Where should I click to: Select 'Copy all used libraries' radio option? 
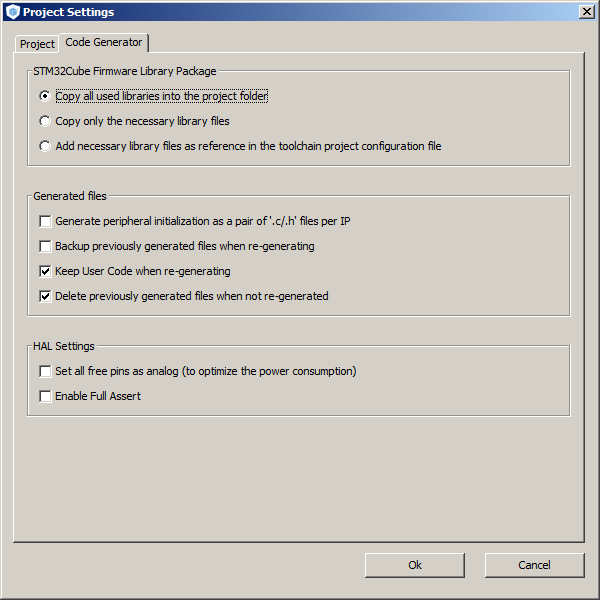pos(45,96)
